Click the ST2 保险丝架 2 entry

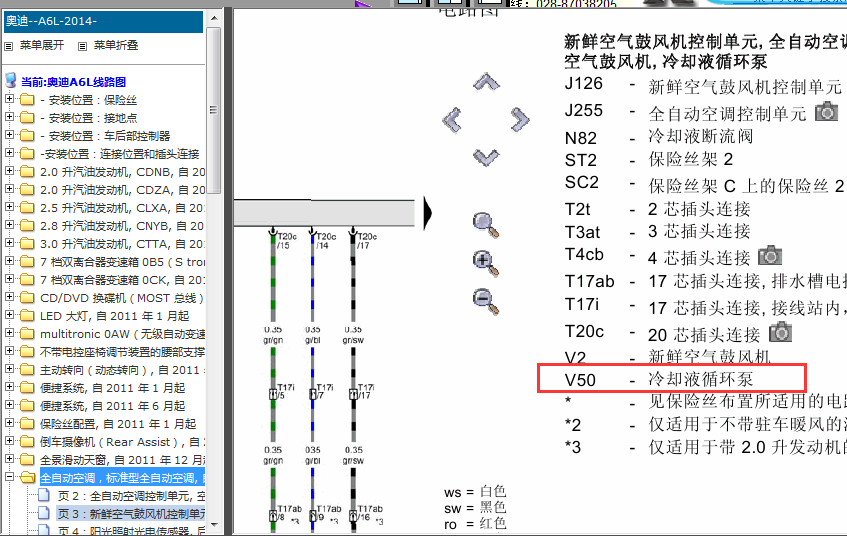click(649, 160)
